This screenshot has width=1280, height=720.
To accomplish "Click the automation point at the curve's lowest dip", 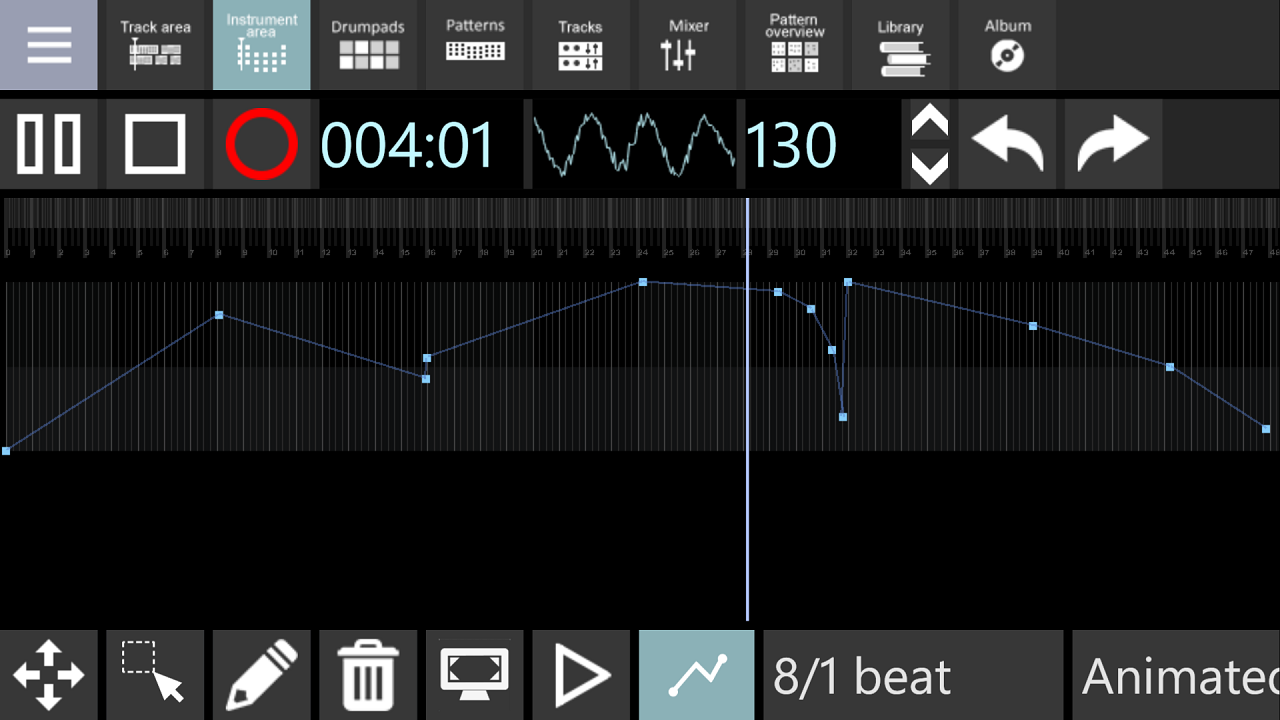I will [843, 417].
